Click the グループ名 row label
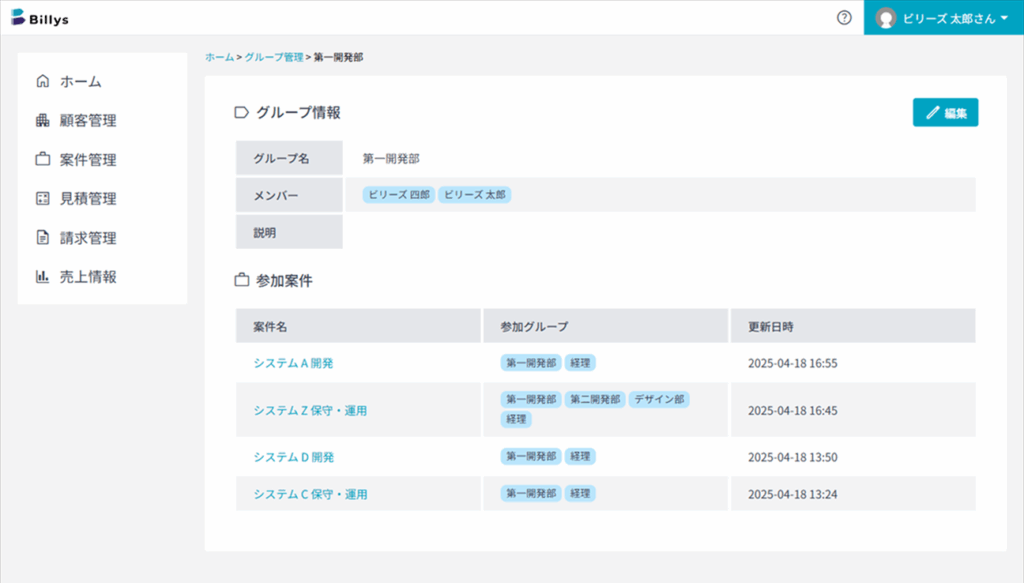 pyautogui.click(x=289, y=158)
